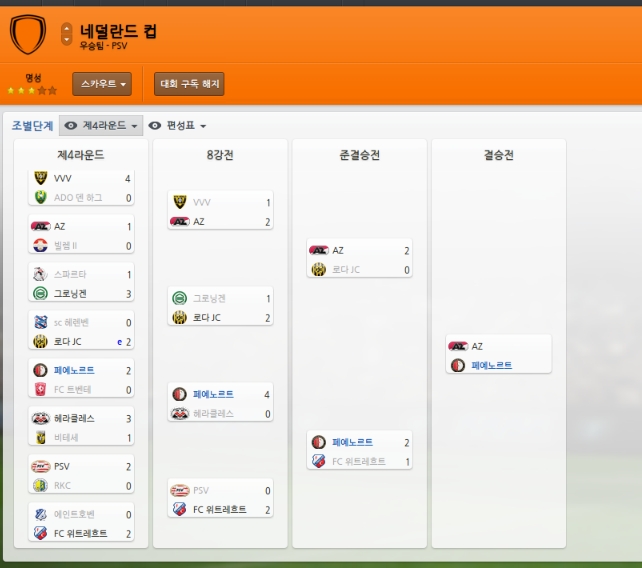Click the VVV crest in the fourth round
The image size is (642, 568).
(x=41, y=178)
